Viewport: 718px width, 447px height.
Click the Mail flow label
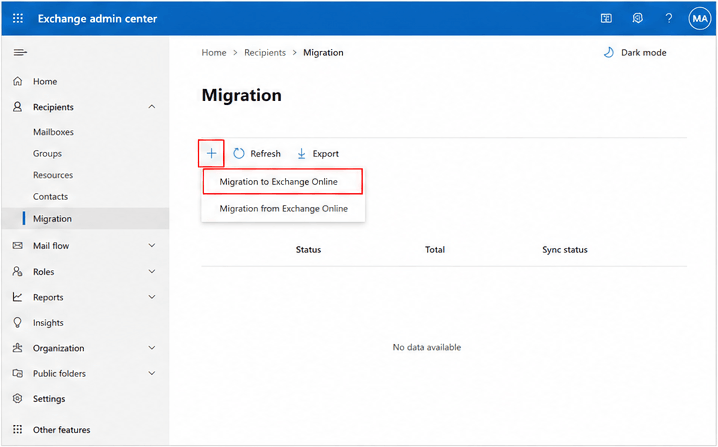[x=51, y=246]
